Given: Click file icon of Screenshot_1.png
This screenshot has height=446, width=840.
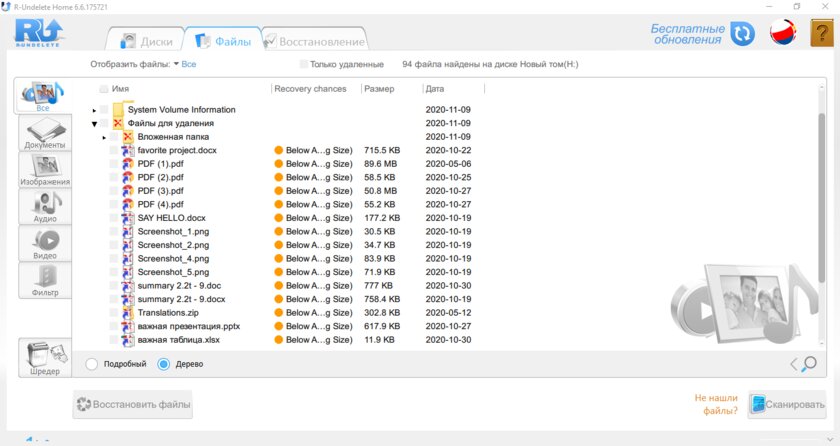Looking at the screenshot, I should (x=128, y=231).
